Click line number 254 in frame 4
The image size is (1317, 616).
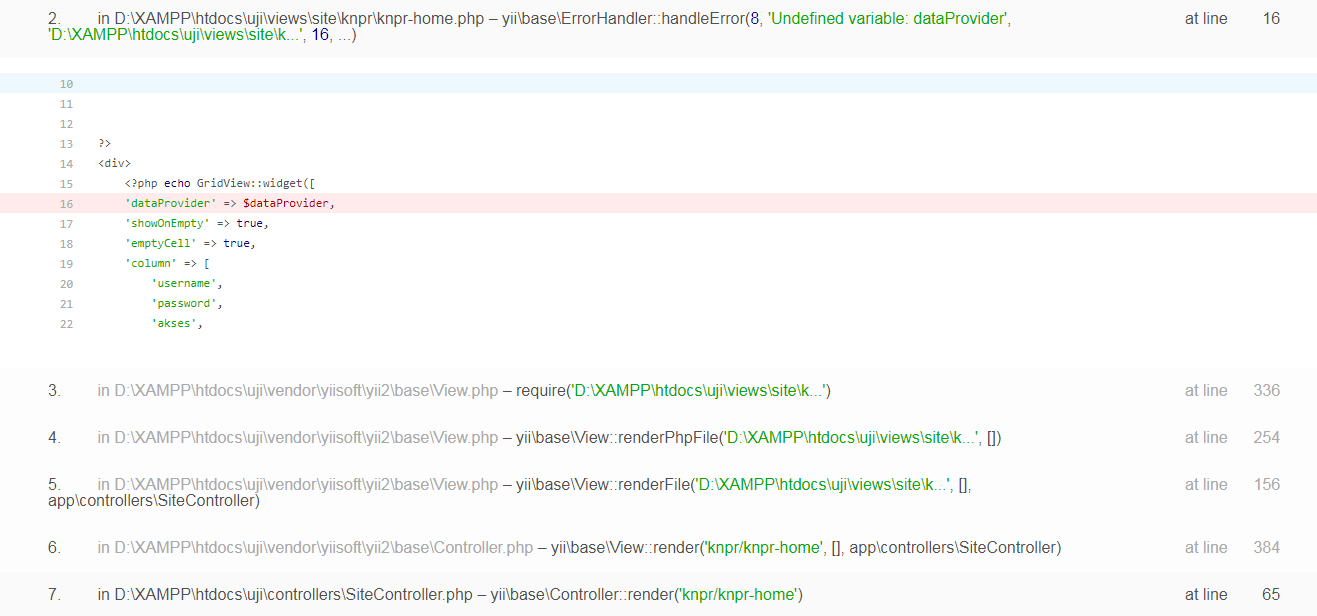point(1266,437)
